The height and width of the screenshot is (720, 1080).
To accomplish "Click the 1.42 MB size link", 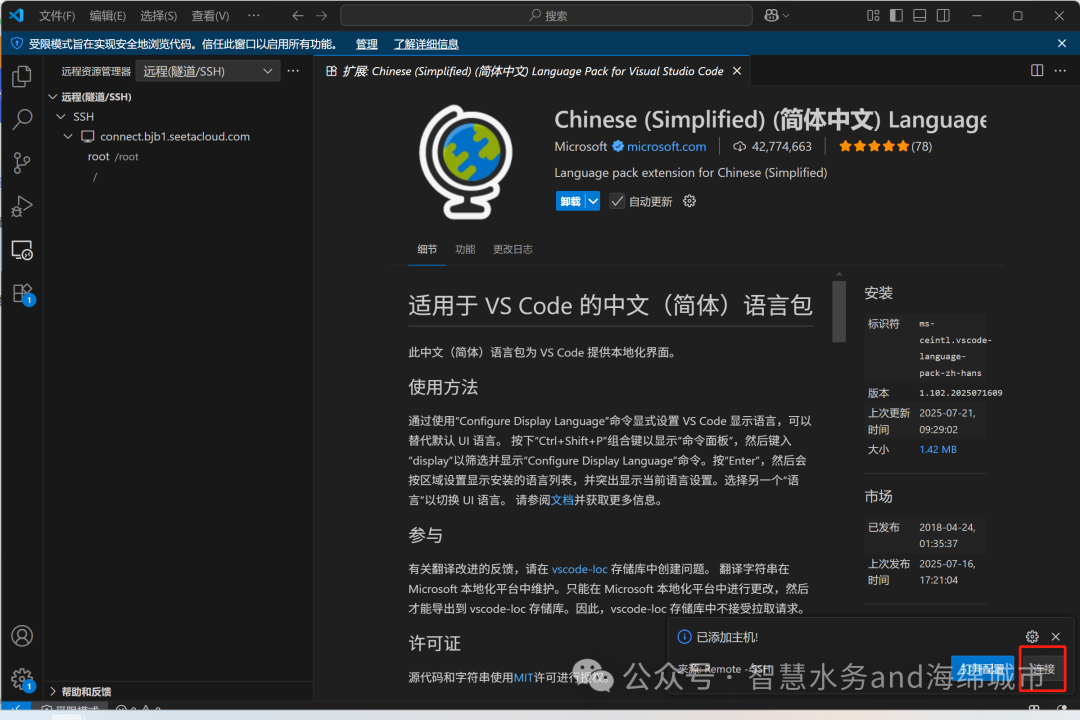I will point(937,449).
